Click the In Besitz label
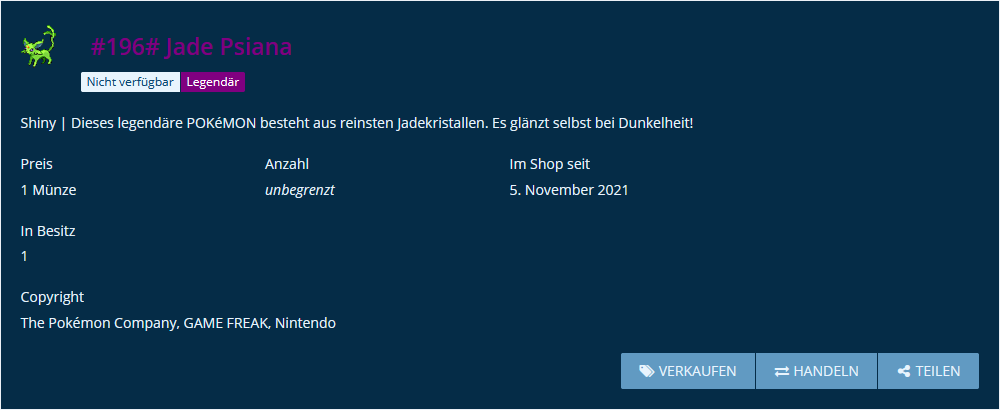This screenshot has width=1000, height=410. click(x=48, y=231)
